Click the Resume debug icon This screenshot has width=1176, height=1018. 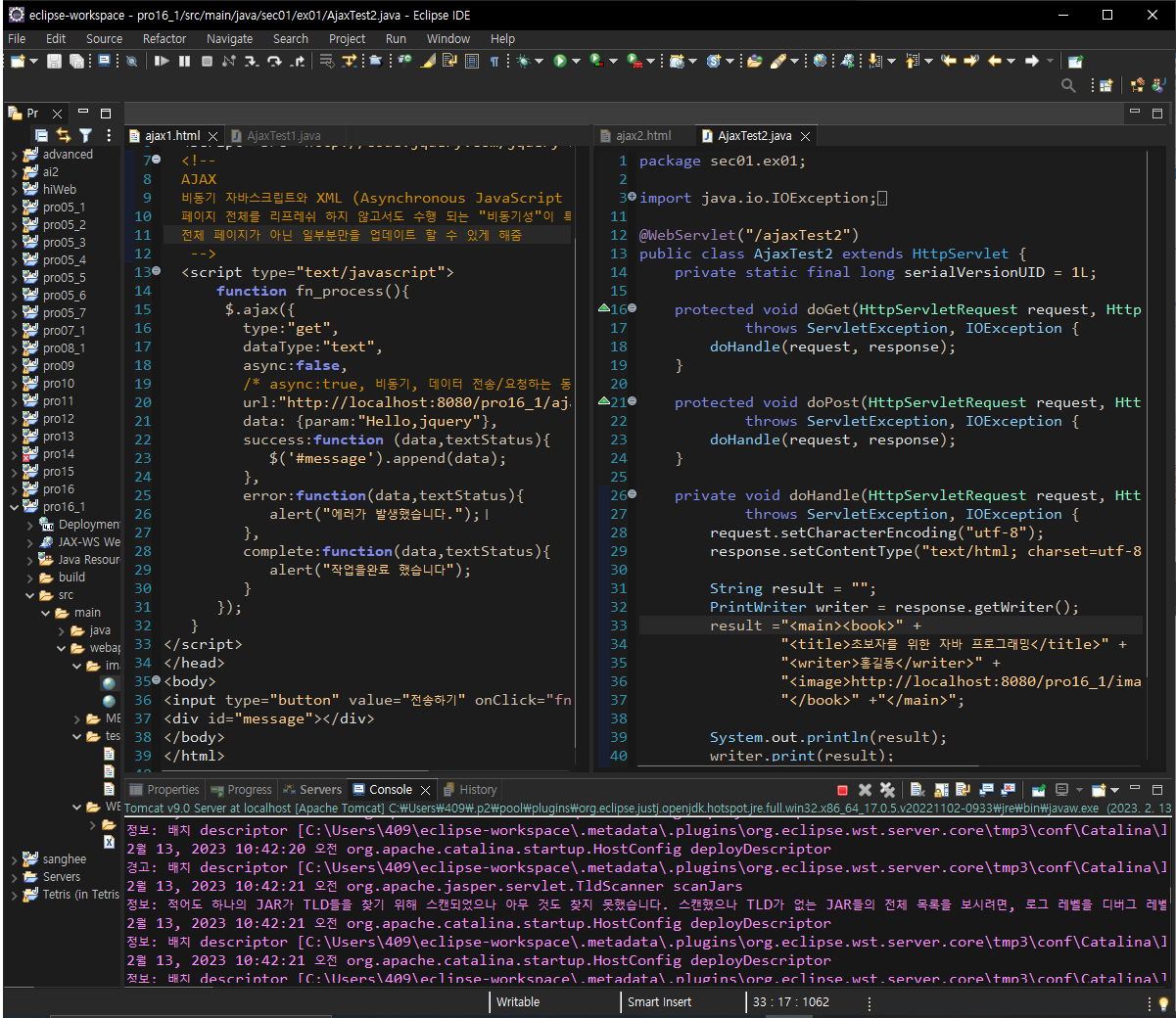click(162, 61)
